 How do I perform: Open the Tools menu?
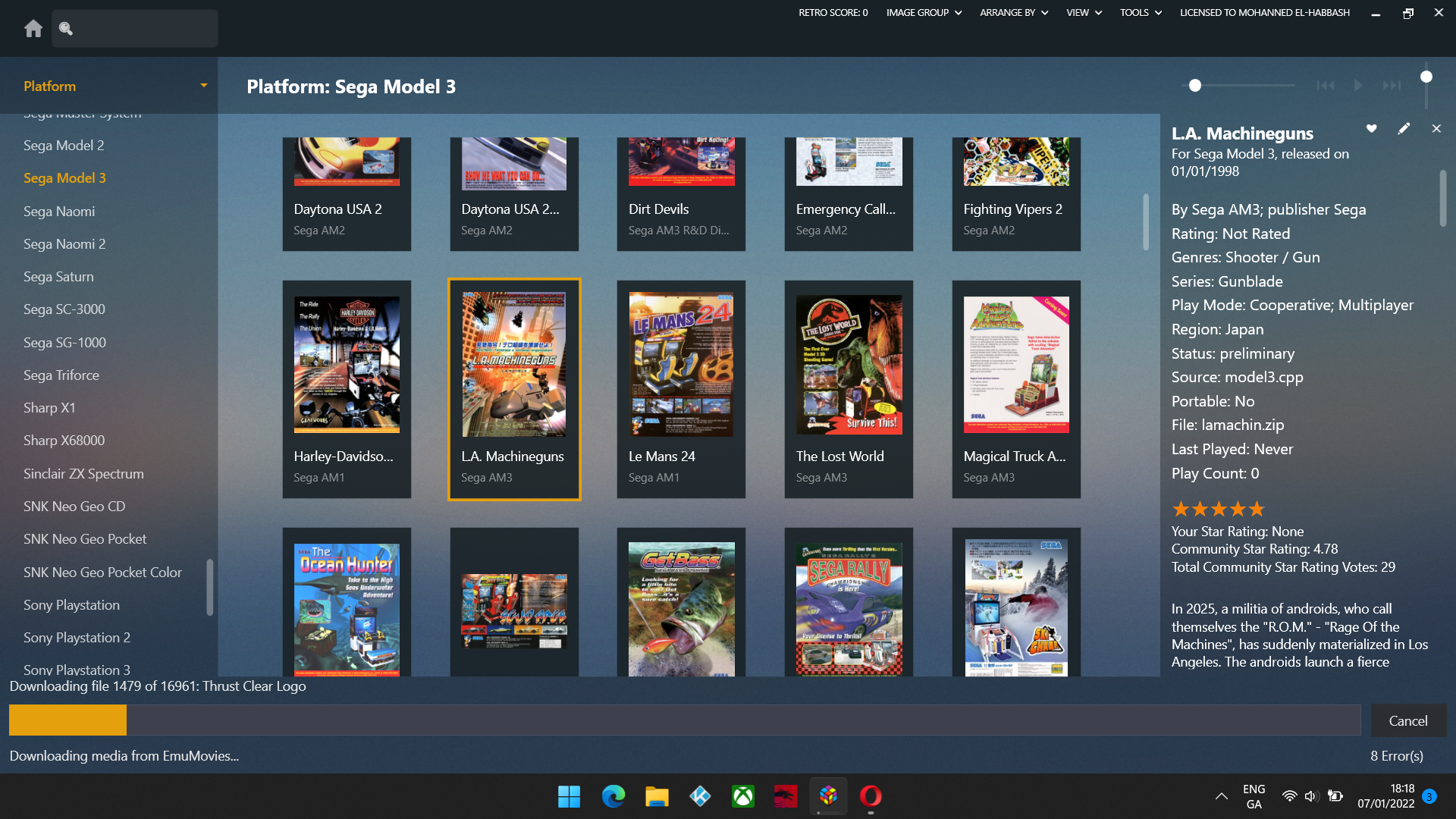(x=1141, y=13)
